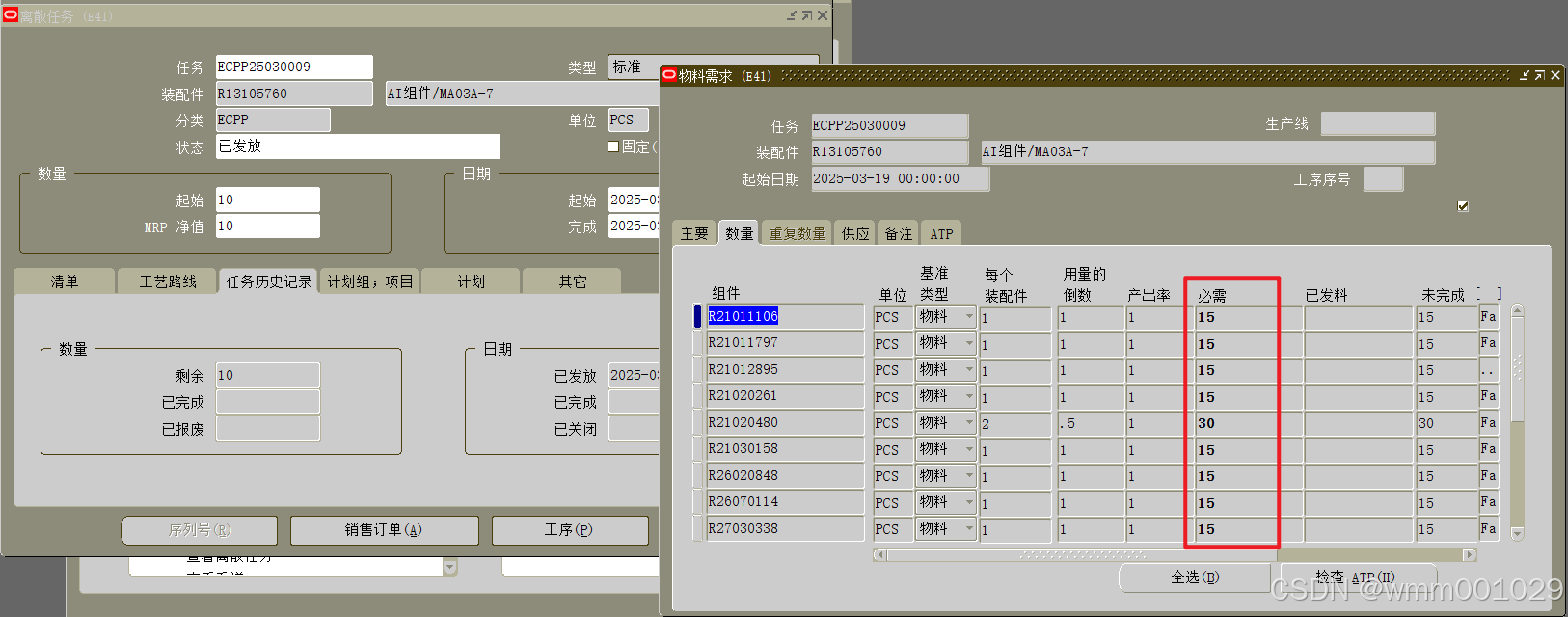Close the 物料需求 window

pyautogui.click(x=1555, y=75)
